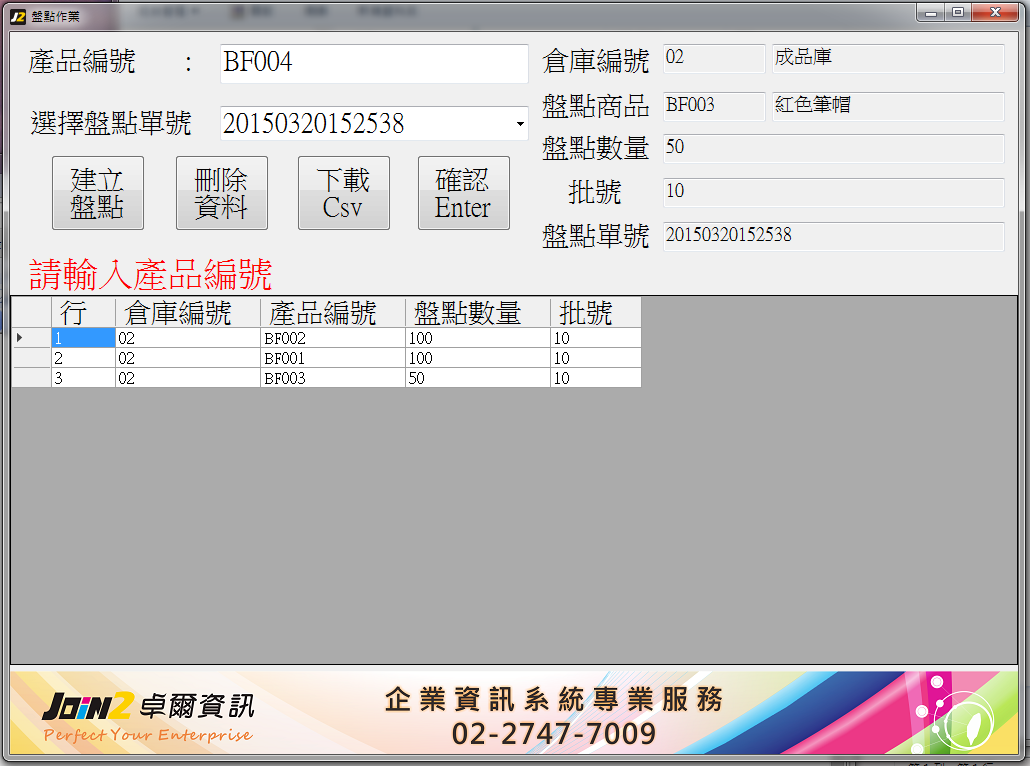Click the 成品庫 warehouse name field
Image resolution: width=1030 pixels, height=766 pixels.
point(886,58)
